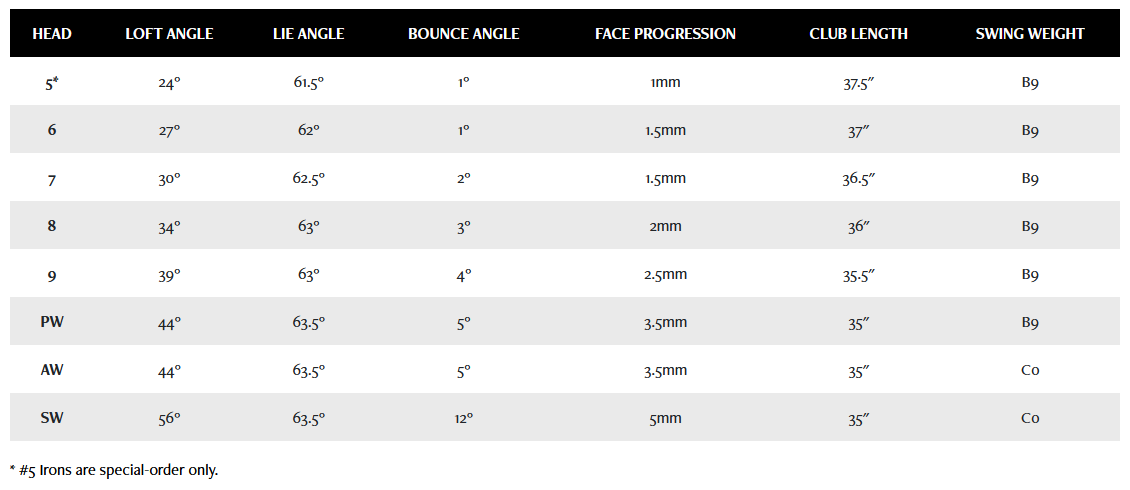Select the 12° bounce angle cell
Viewport: 1130px width, 490px height.
pos(463,418)
